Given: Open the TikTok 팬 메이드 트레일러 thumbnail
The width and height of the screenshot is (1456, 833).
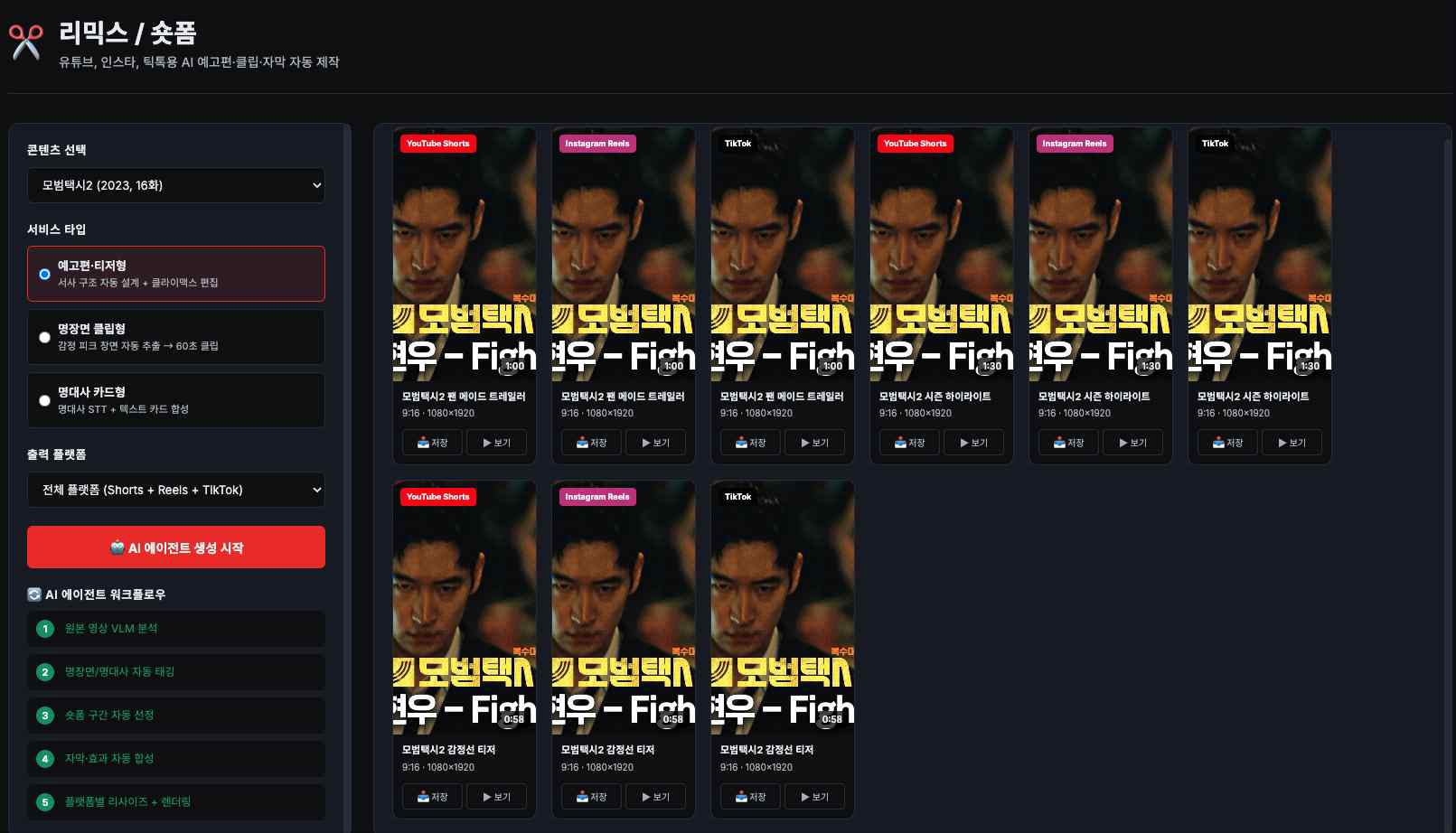Looking at the screenshot, I should point(783,254).
